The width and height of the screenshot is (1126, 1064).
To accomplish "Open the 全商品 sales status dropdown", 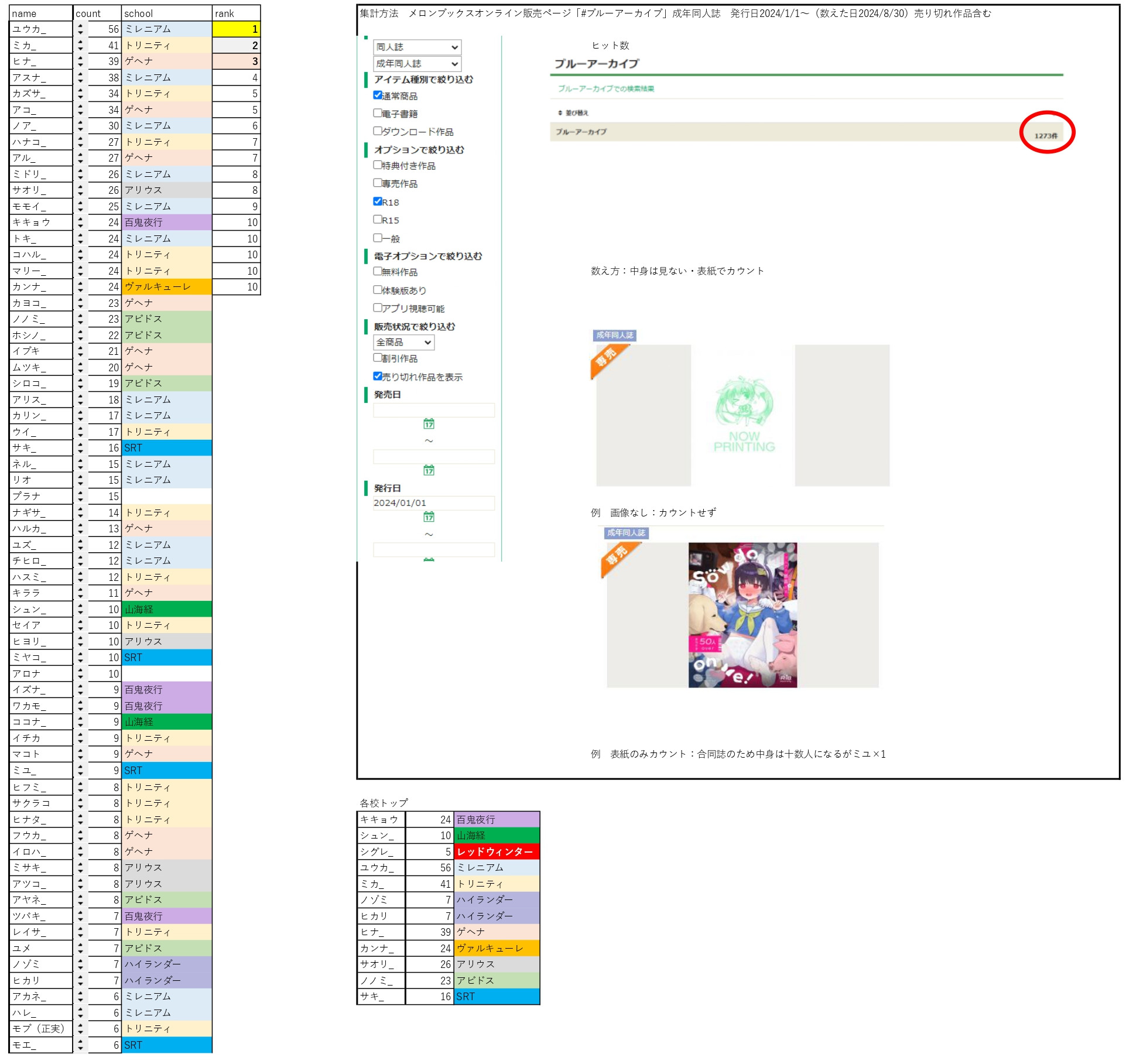I will (x=403, y=342).
